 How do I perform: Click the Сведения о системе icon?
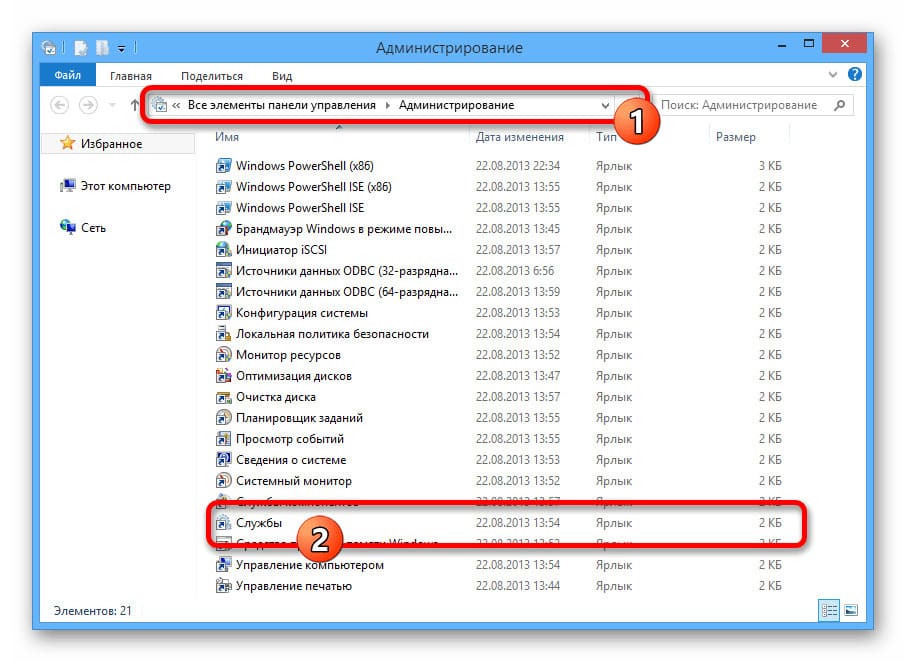(224, 460)
